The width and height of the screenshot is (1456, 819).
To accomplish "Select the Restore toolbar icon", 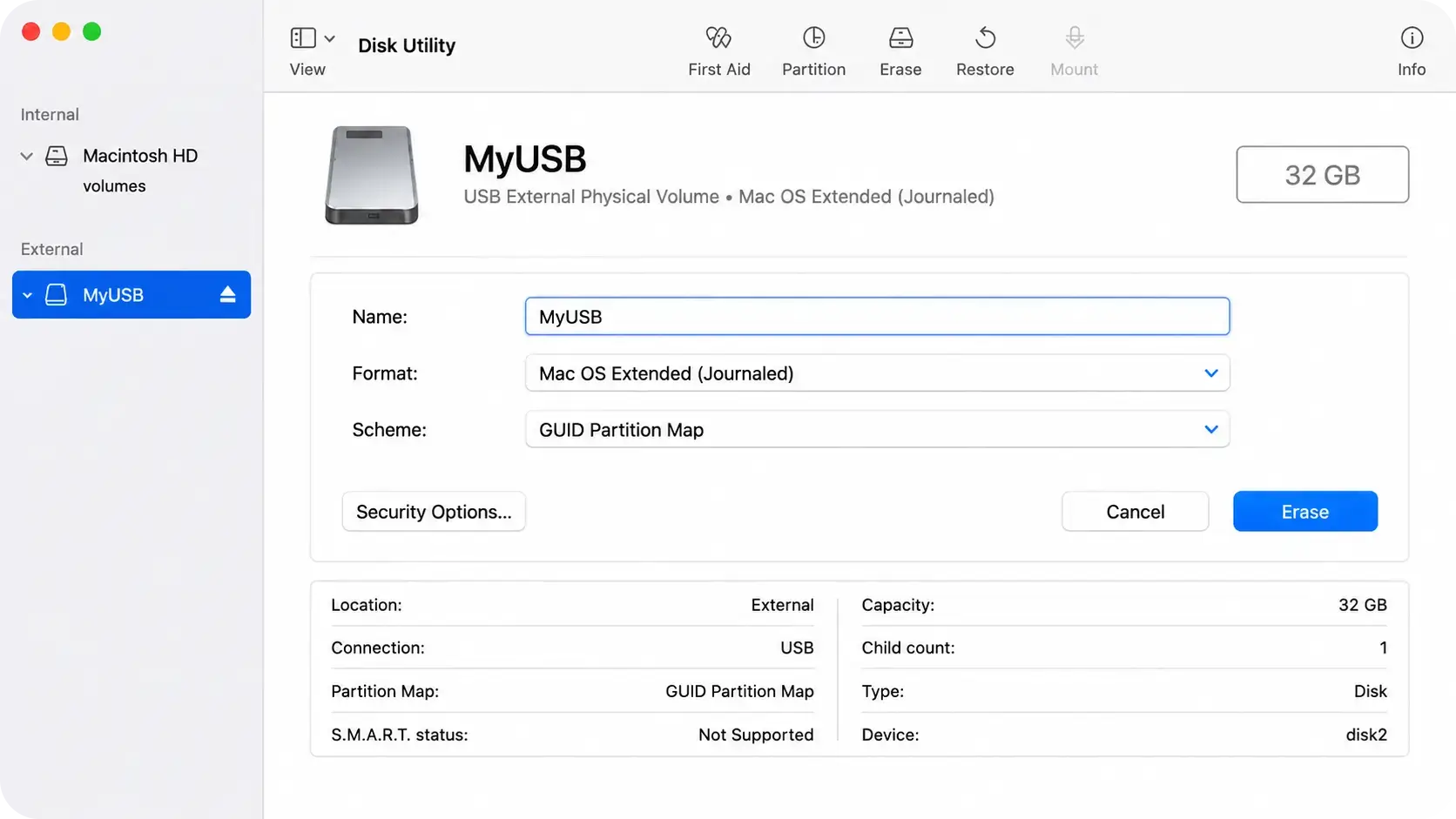I will (x=985, y=37).
